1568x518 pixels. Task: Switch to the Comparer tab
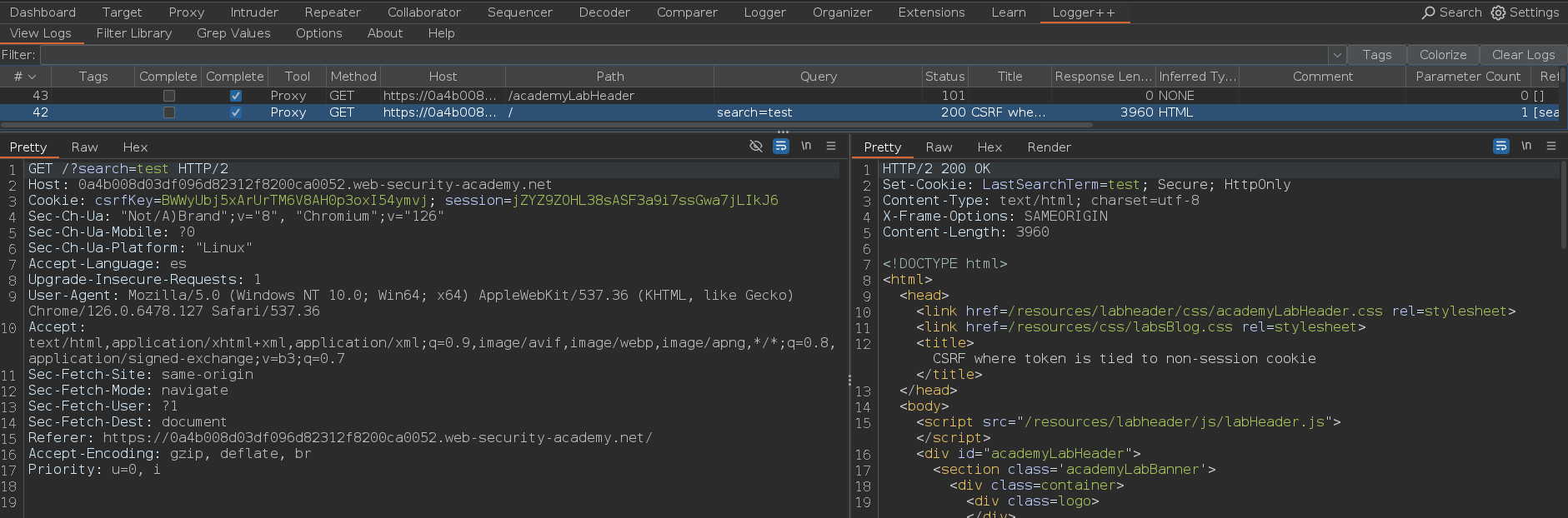[687, 12]
